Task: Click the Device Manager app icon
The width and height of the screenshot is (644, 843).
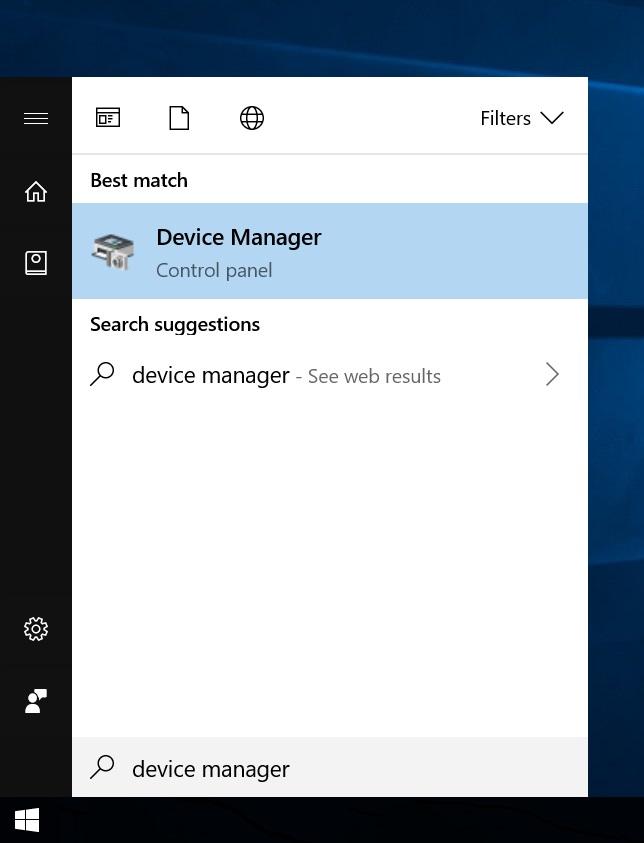Action: tap(113, 252)
